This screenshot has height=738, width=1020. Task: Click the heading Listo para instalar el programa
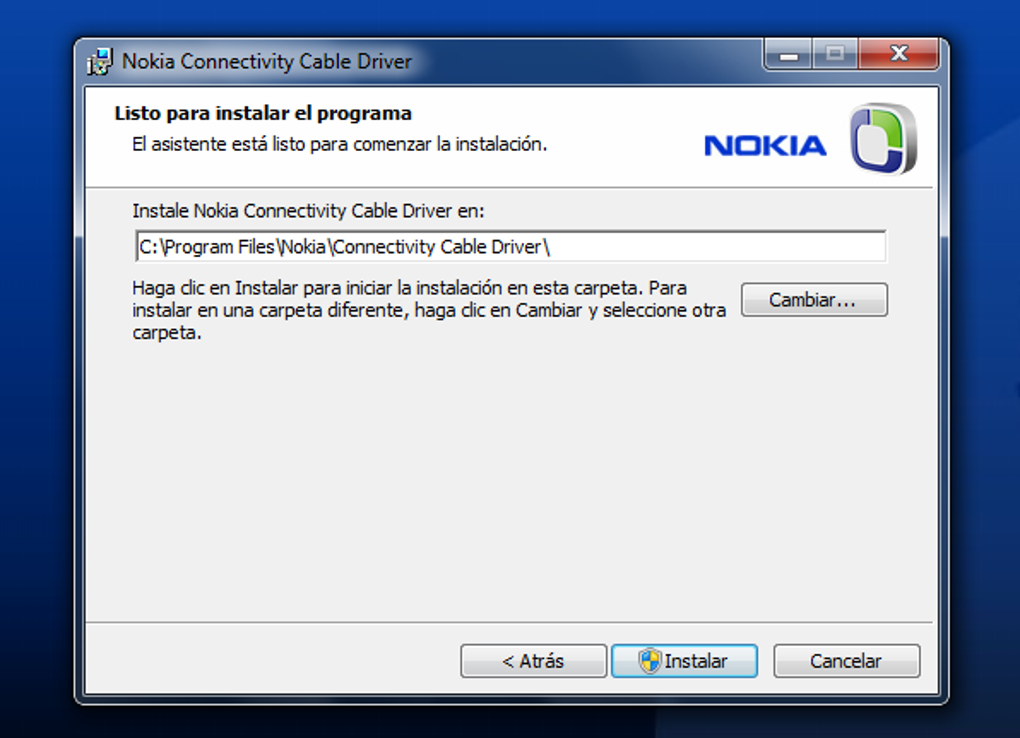point(263,113)
